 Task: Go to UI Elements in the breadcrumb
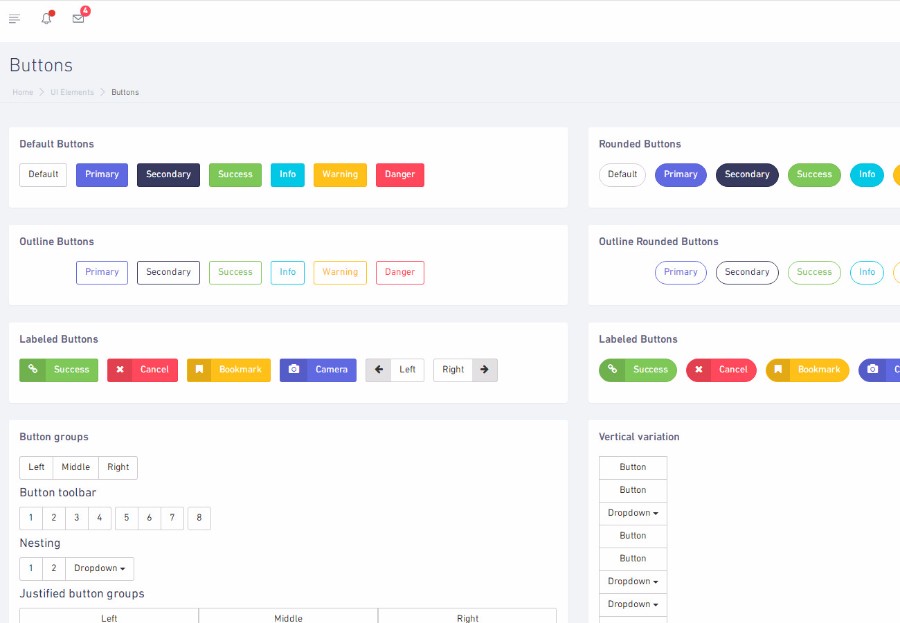click(72, 92)
